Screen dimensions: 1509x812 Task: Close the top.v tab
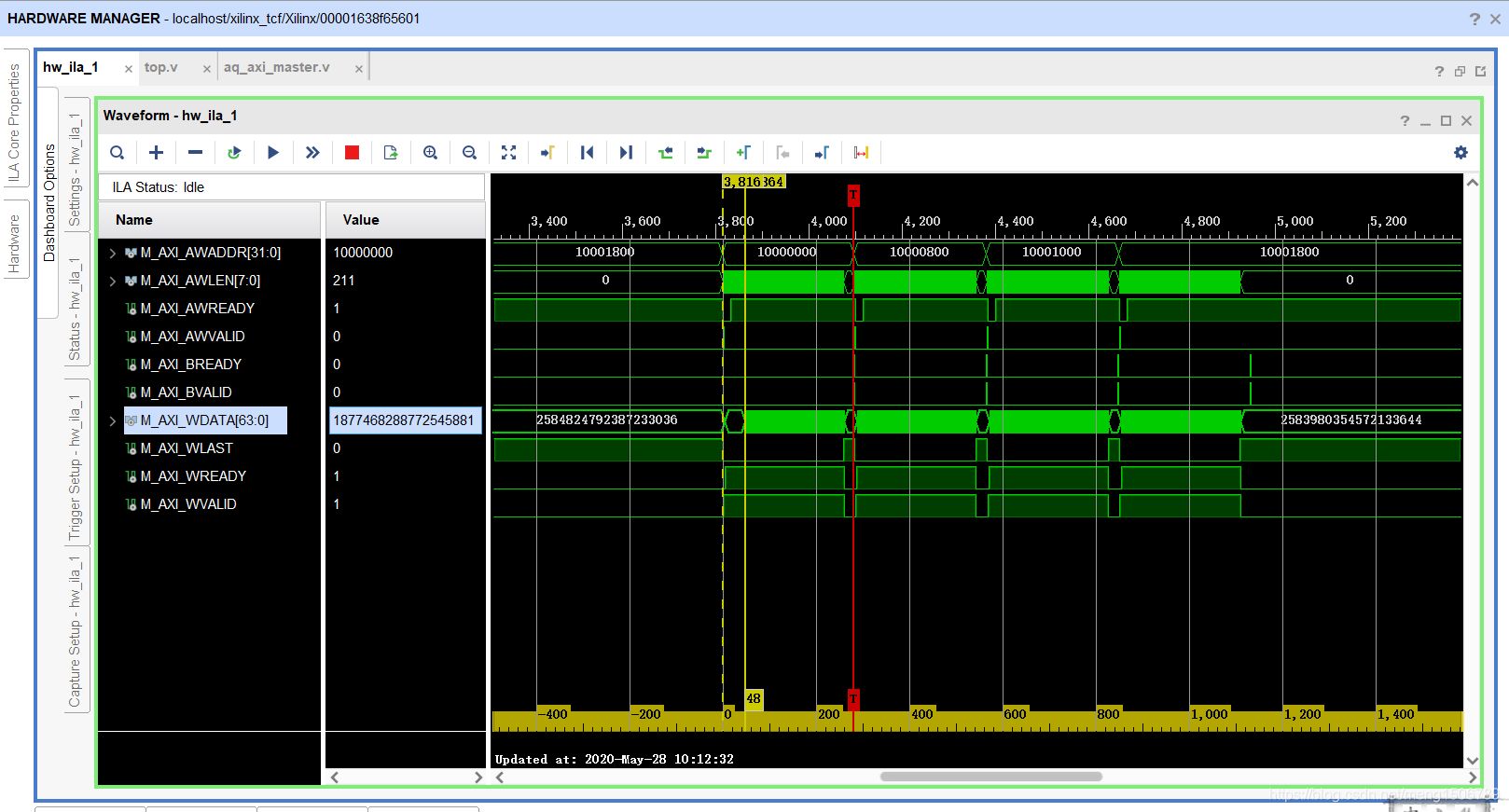click(207, 69)
